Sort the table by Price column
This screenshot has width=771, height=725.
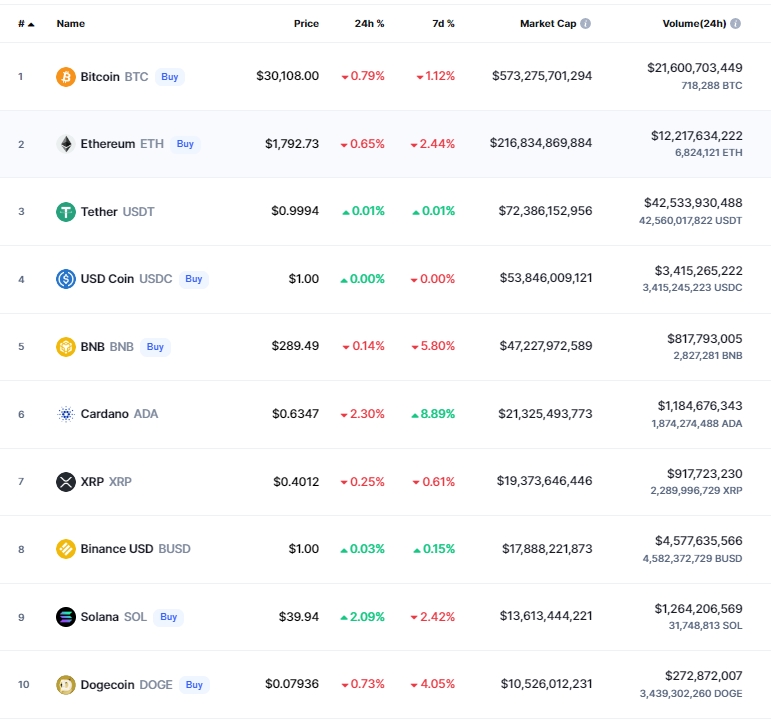[306, 23]
